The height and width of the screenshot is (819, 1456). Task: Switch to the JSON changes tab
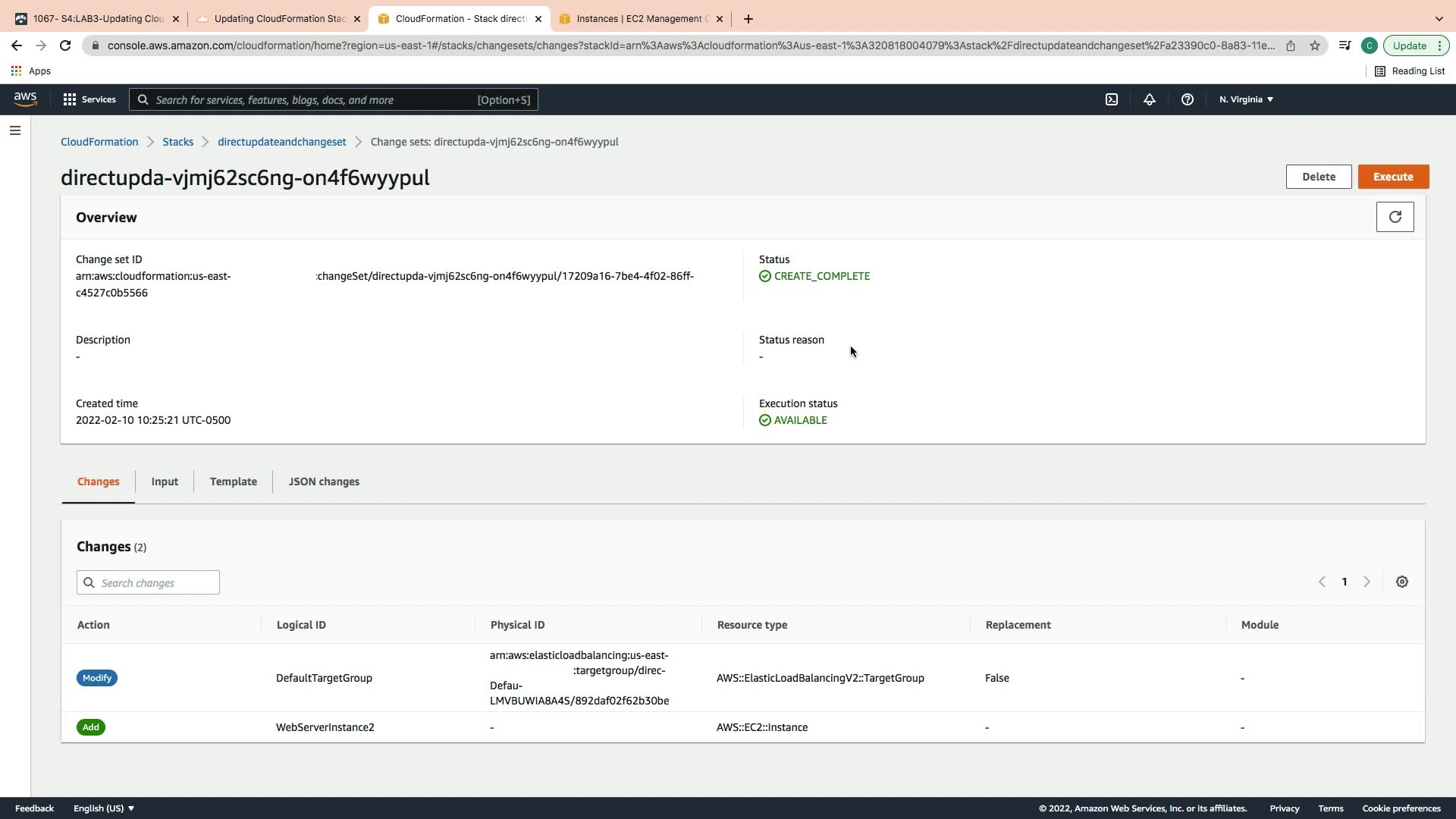pos(324,482)
